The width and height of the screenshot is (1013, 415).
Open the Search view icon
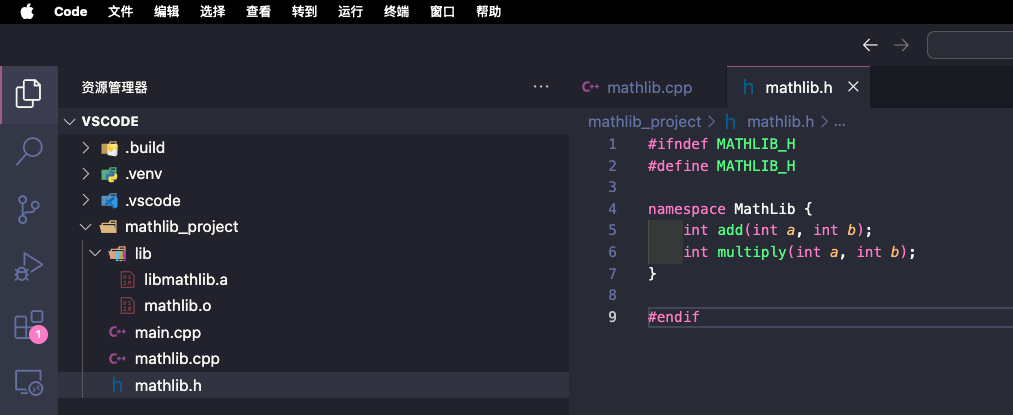click(28, 152)
